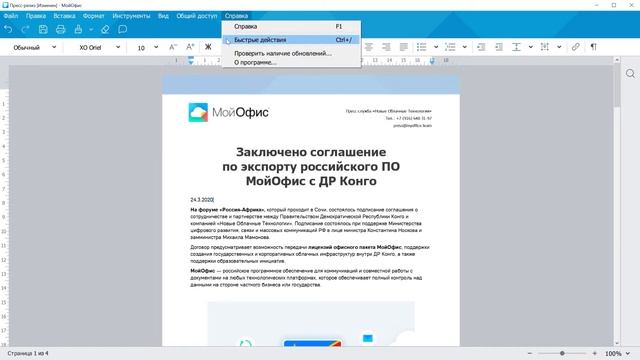Select the copy formatting brush tool

pyautogui.click(x=78, y=29)
